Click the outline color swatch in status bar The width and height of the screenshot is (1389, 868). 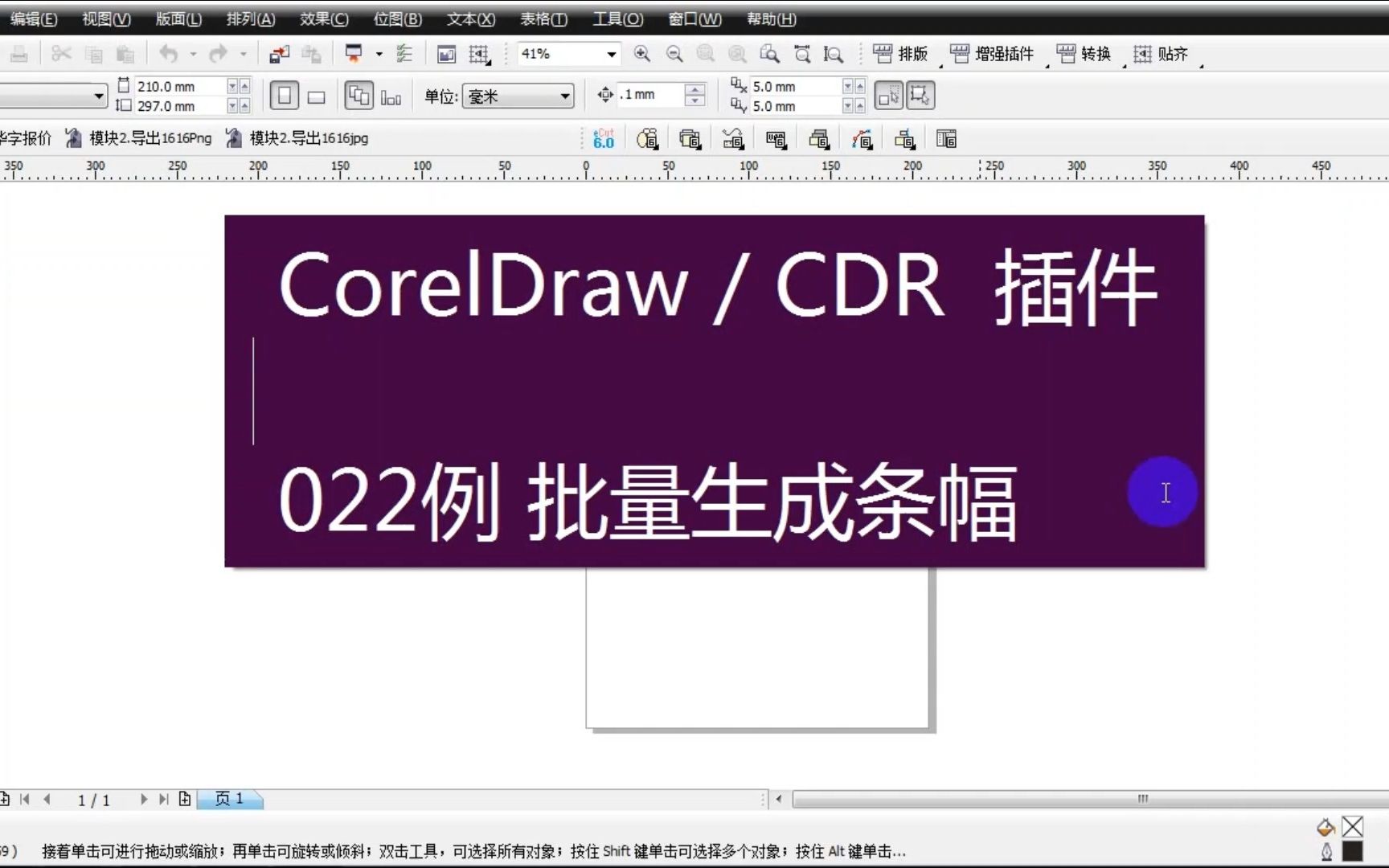tap(1353, 851)
